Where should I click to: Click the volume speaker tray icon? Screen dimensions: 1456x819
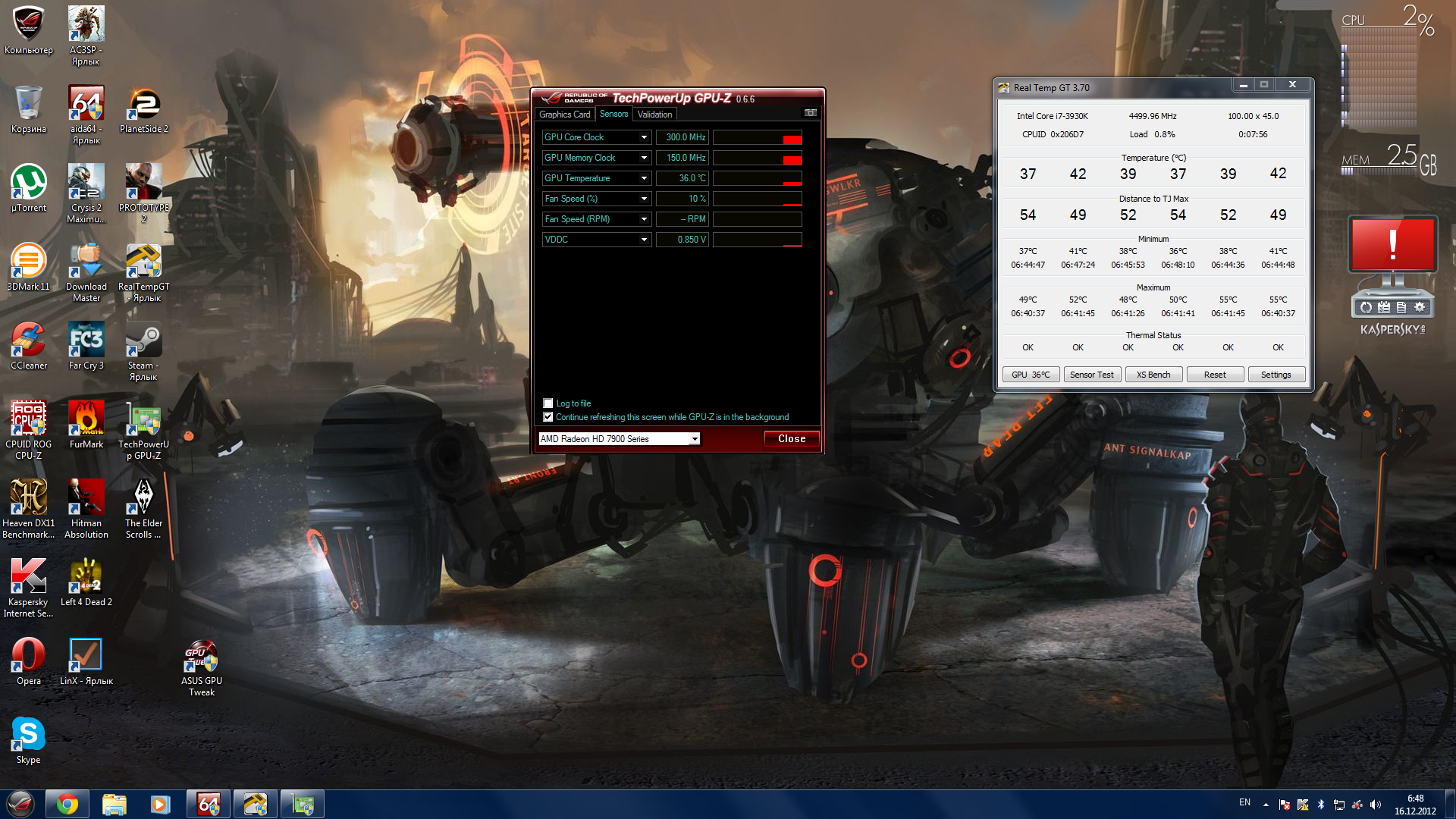coord(1376,805)
